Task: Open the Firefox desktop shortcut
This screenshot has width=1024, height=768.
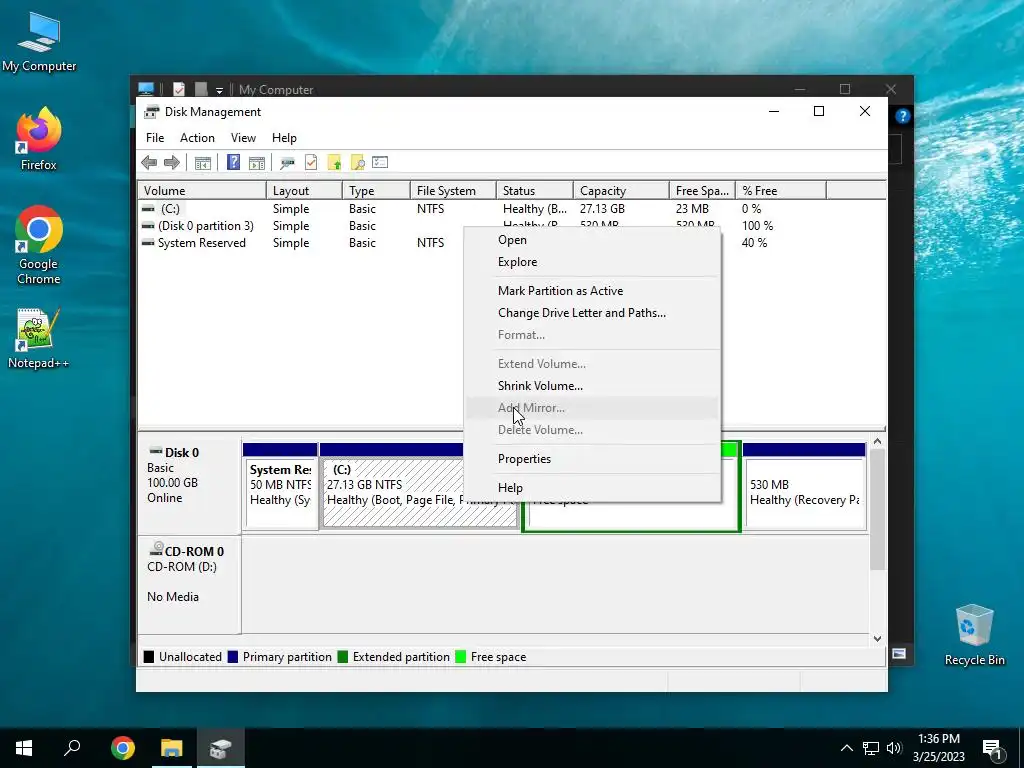Action: pyautogui.click(x=39, y=139)
